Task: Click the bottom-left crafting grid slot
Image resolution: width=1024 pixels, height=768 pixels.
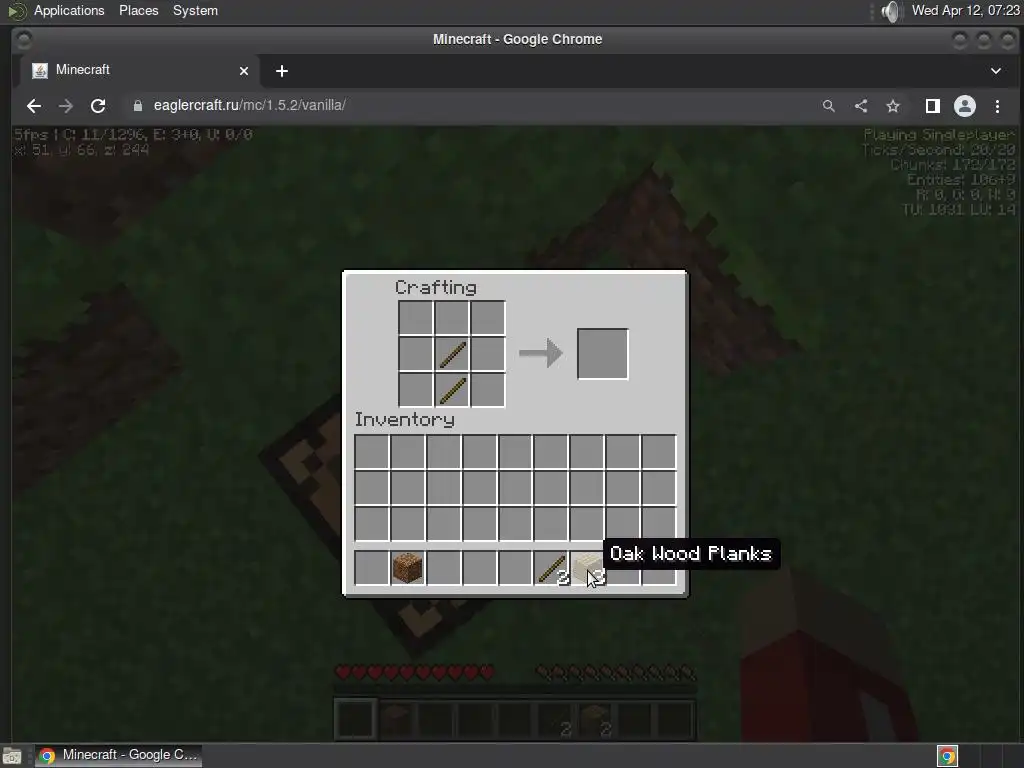Action: coord(416,390)
